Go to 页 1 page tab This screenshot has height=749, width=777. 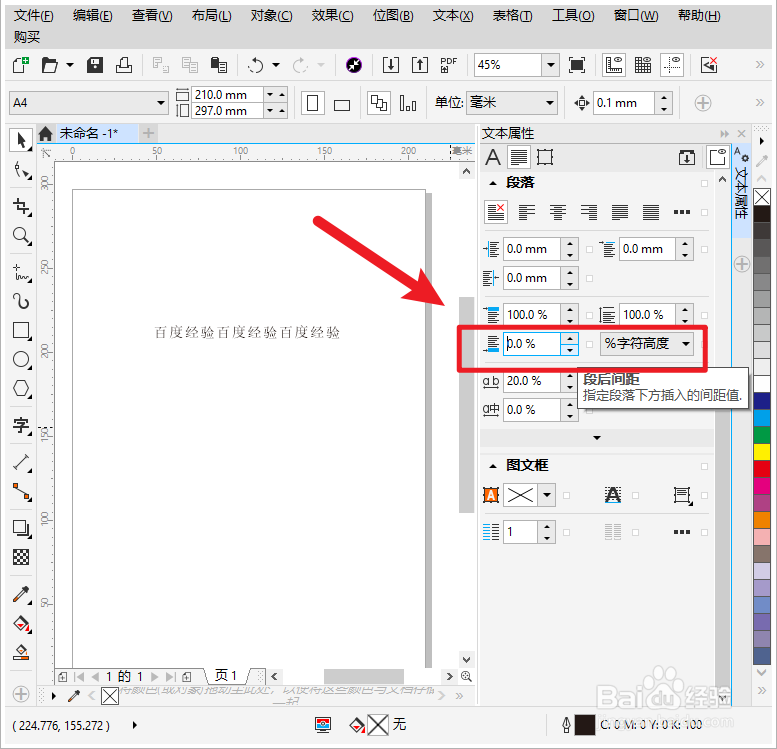[226, 675]
